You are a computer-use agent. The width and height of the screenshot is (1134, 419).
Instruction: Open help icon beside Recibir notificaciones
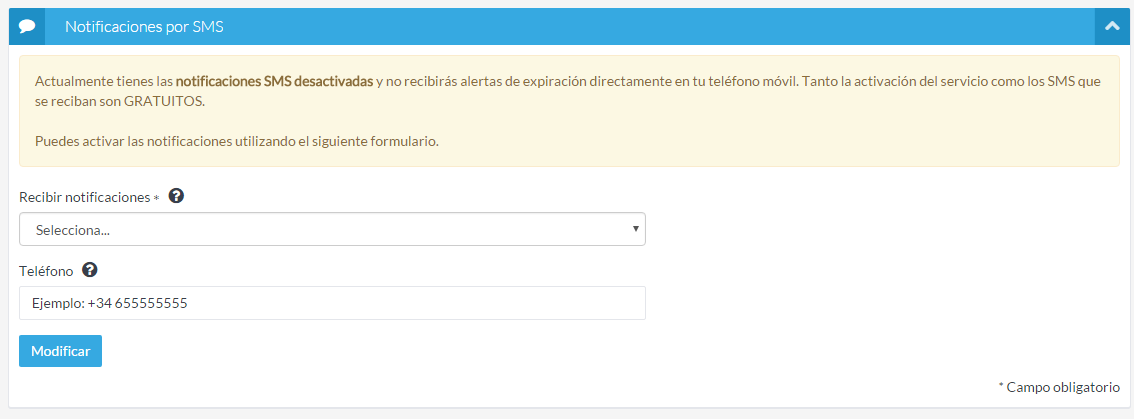pyautogui.click(x=177, y=197)
